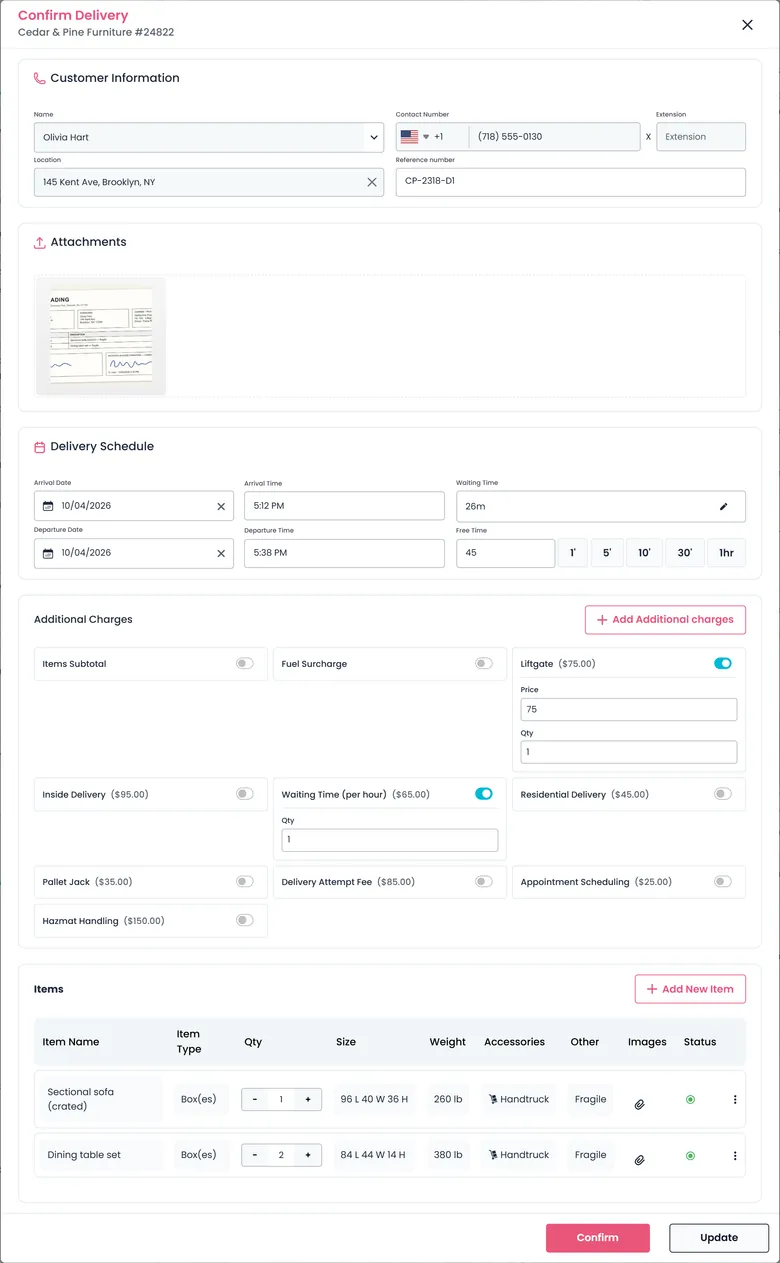
Task: Open the Arrival Date calendar icon
Action: 48,506
